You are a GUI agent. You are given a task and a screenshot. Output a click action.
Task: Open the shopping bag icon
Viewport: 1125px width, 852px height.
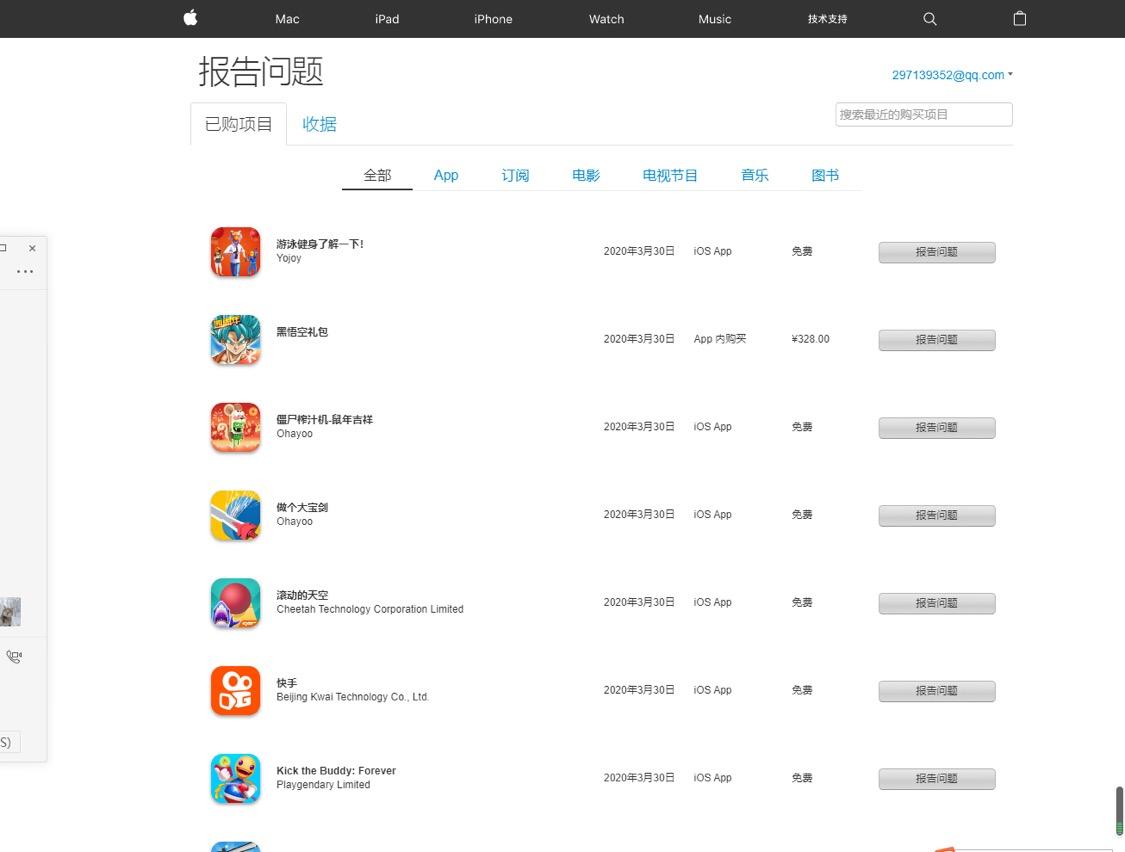1020,19
